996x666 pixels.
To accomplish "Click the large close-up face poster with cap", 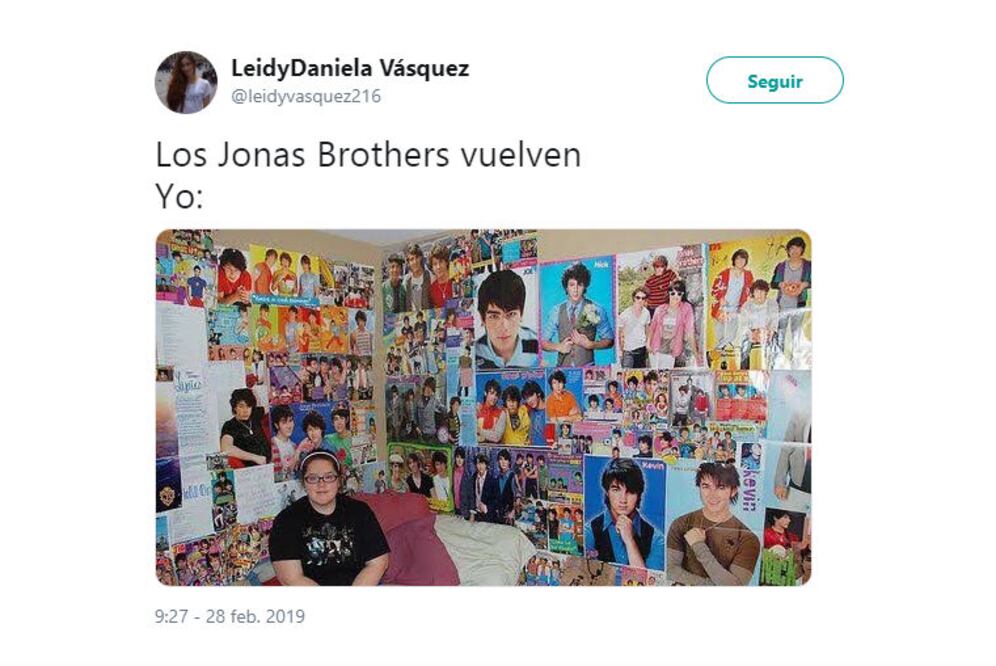I will (506, 318).
